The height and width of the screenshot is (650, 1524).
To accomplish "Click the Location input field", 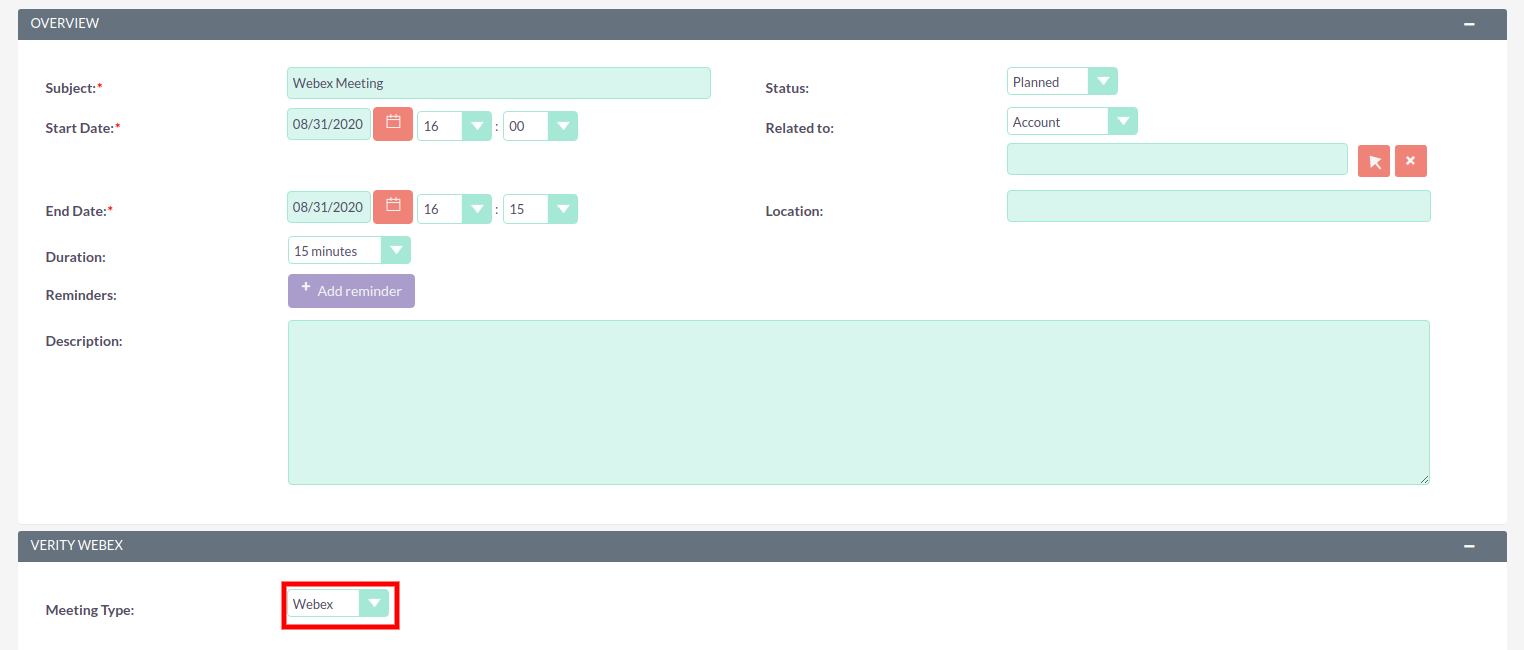I will [x=1218, y=206].
